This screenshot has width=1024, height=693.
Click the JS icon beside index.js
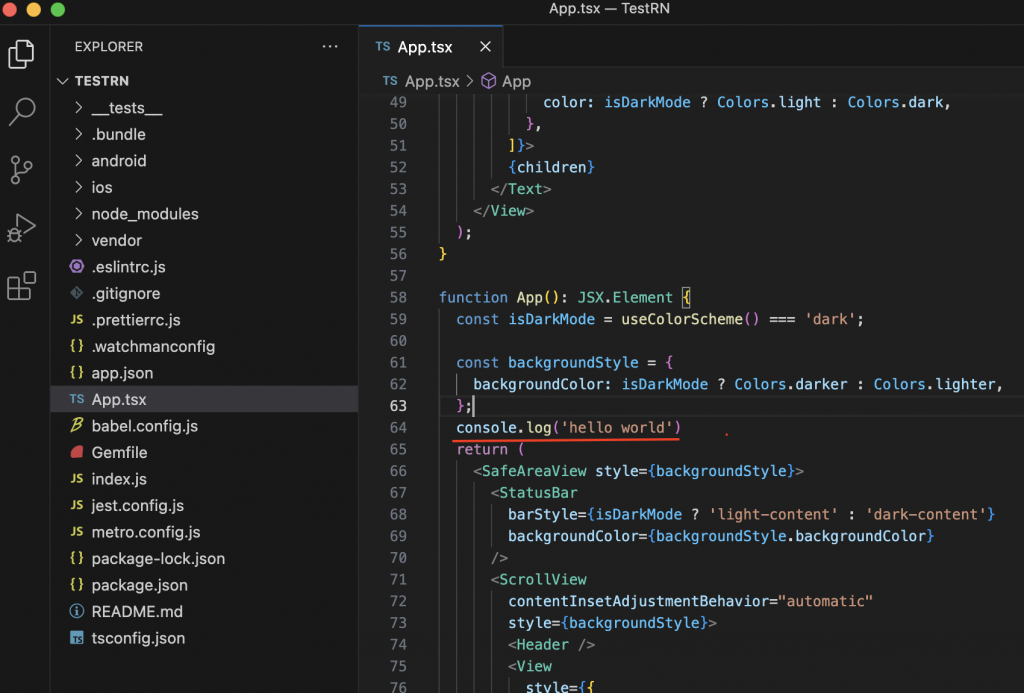coord(76,479)
